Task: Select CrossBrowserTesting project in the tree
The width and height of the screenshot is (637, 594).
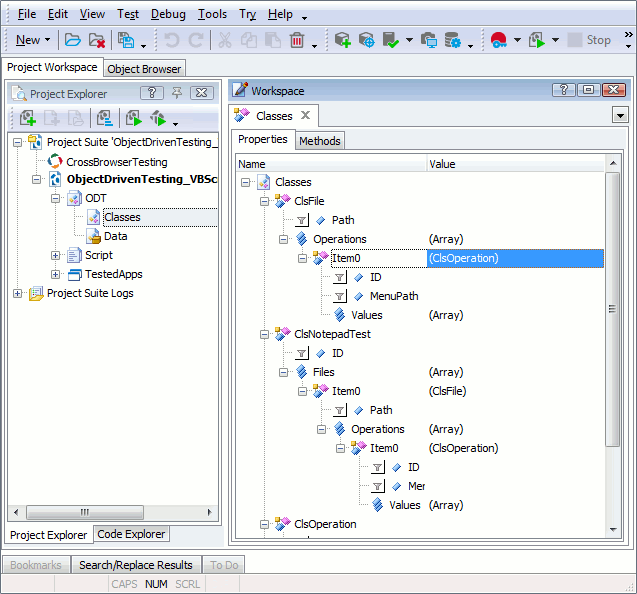Action: click(x=116, y=161)
